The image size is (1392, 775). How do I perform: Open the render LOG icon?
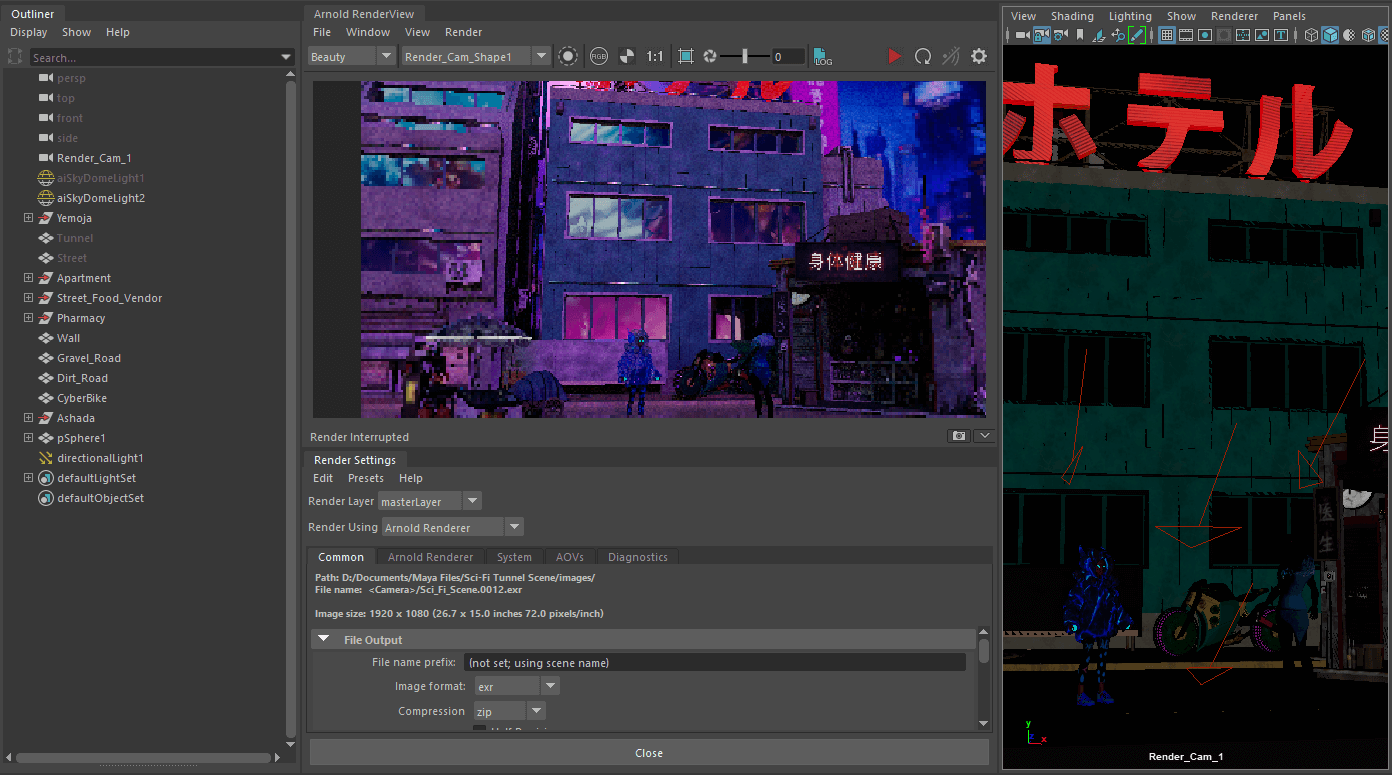tap(822, 57)
